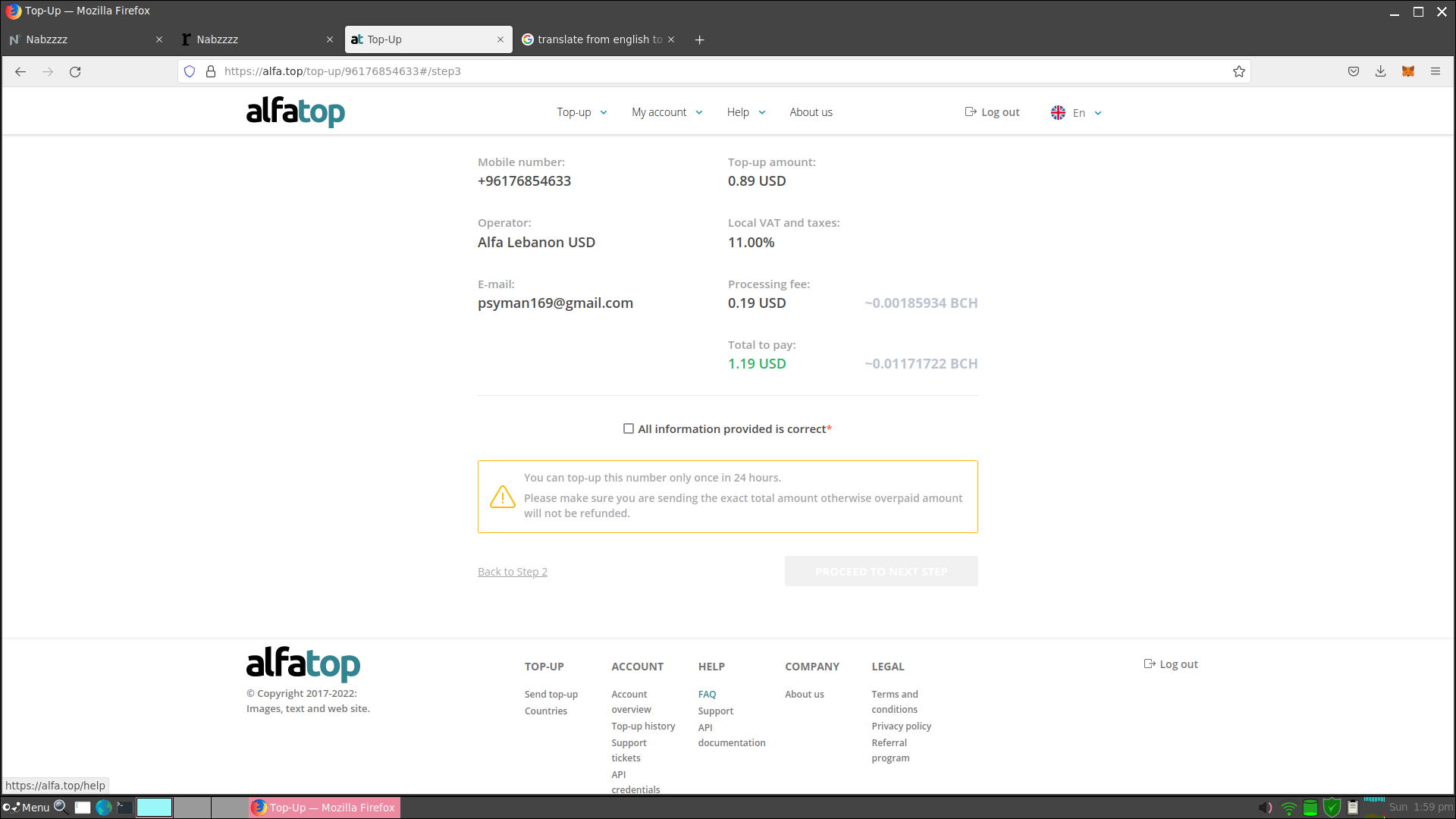Image resolution: width=1456 pixels, height=819 pixels.
Task: Reload the current page
Action: click(75, 71)
